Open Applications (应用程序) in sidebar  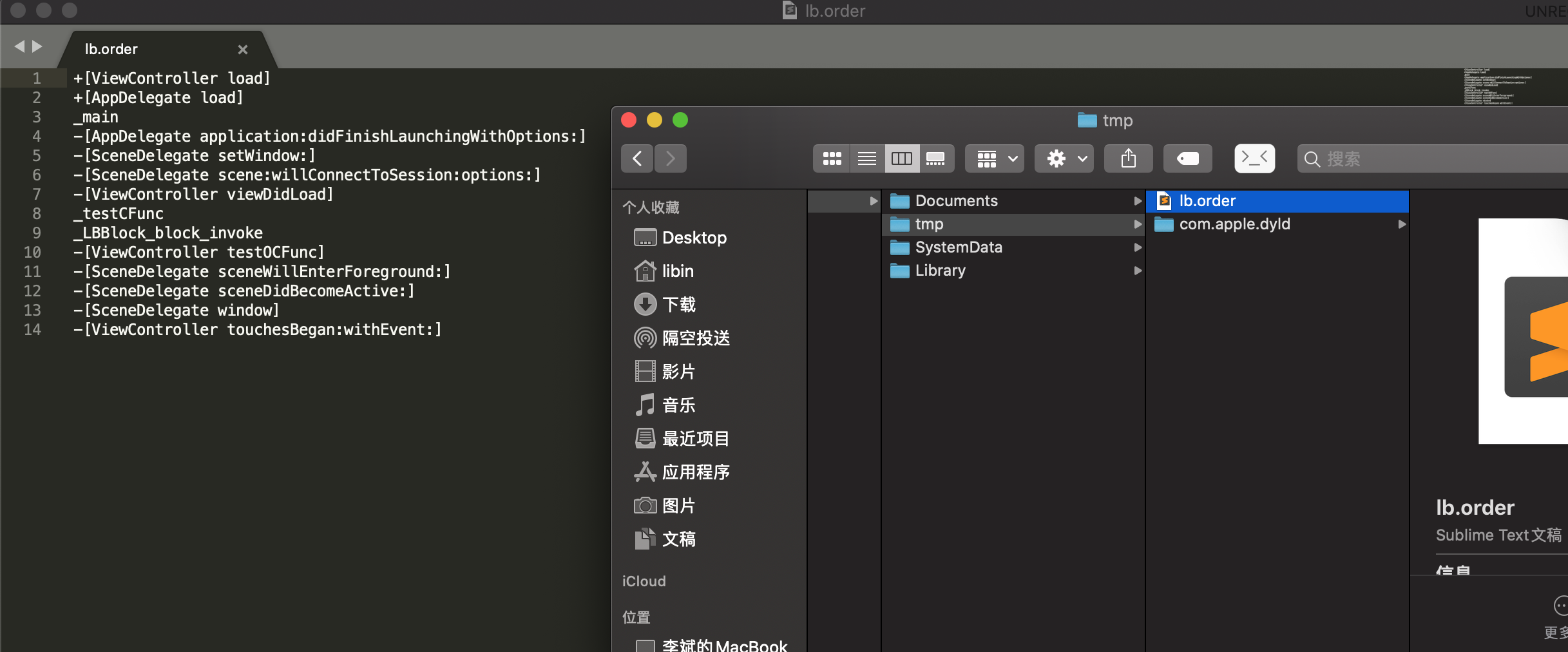pyautogui.click(x=682, y=472)
